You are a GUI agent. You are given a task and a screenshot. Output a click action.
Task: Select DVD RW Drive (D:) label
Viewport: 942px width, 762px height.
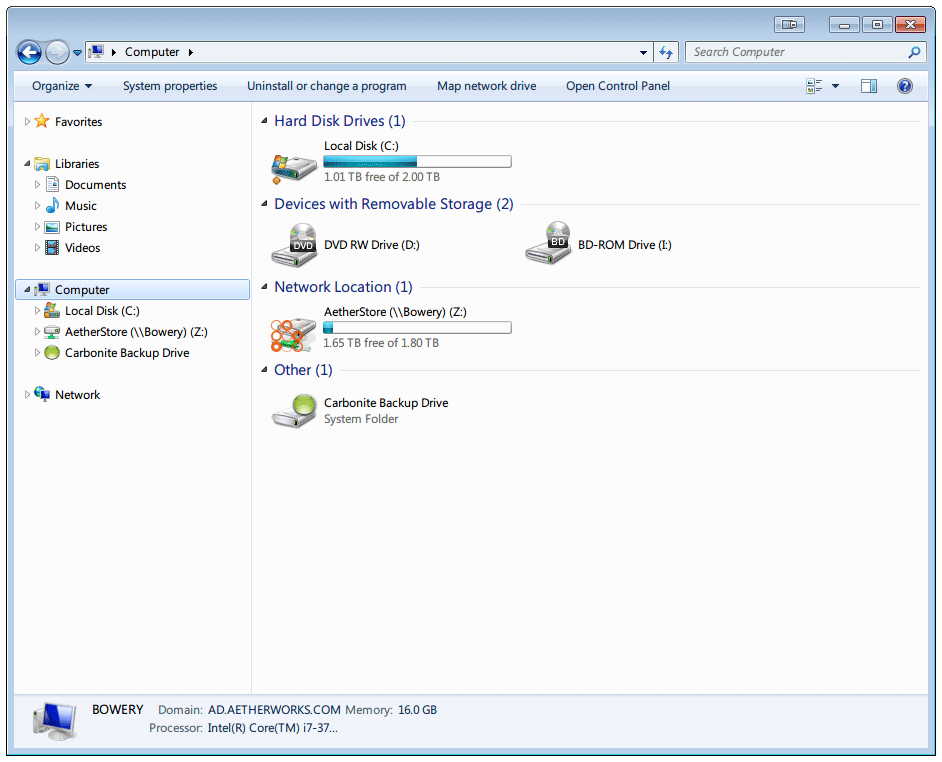(x=372, y=245)
